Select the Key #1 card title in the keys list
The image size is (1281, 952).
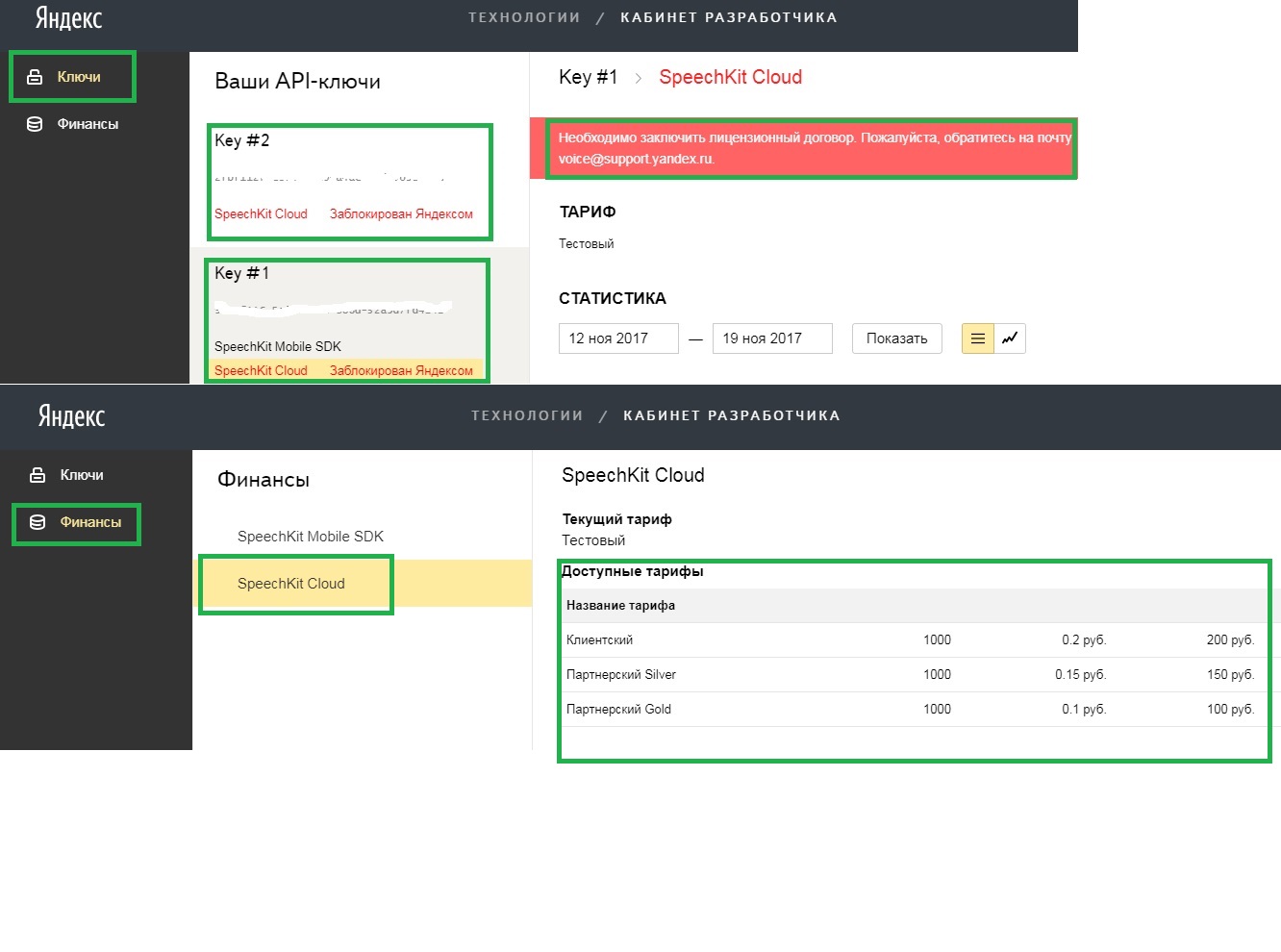coord(241,273)
